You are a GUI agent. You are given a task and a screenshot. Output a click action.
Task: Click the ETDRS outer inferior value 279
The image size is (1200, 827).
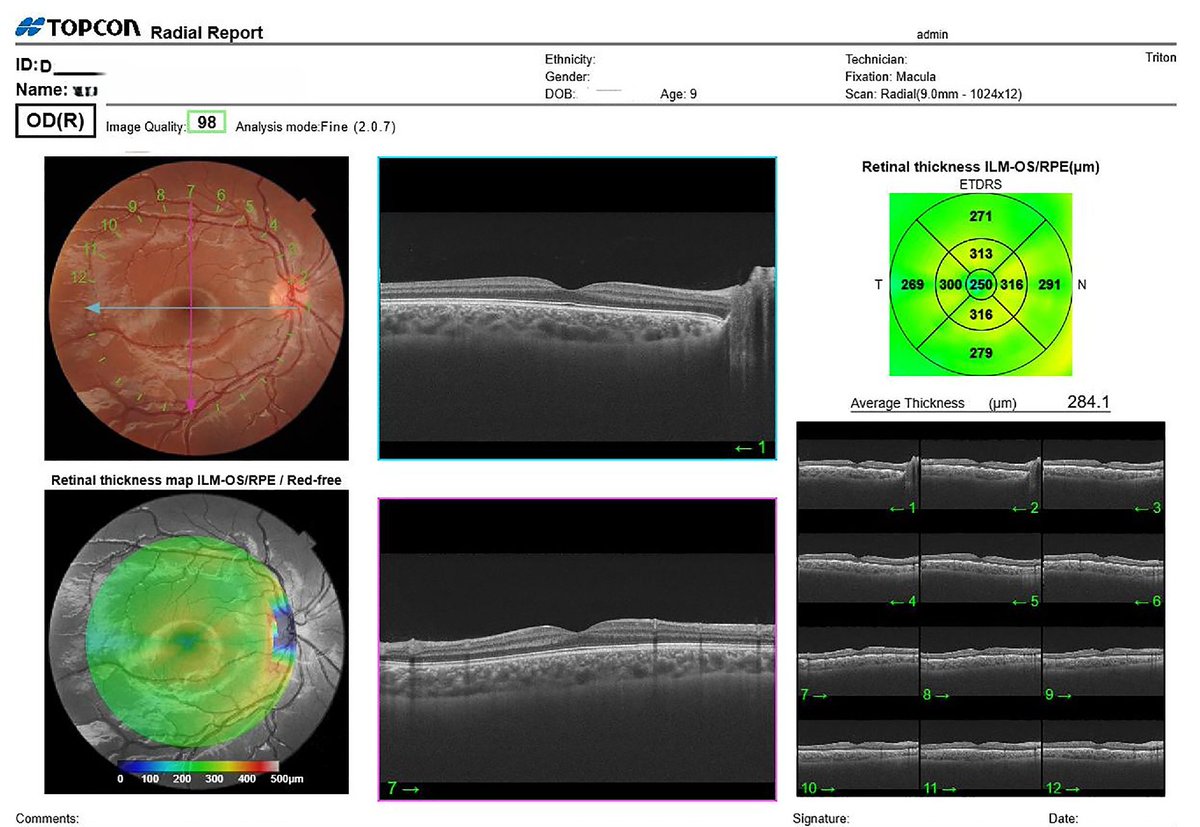[x=981, y=353]
